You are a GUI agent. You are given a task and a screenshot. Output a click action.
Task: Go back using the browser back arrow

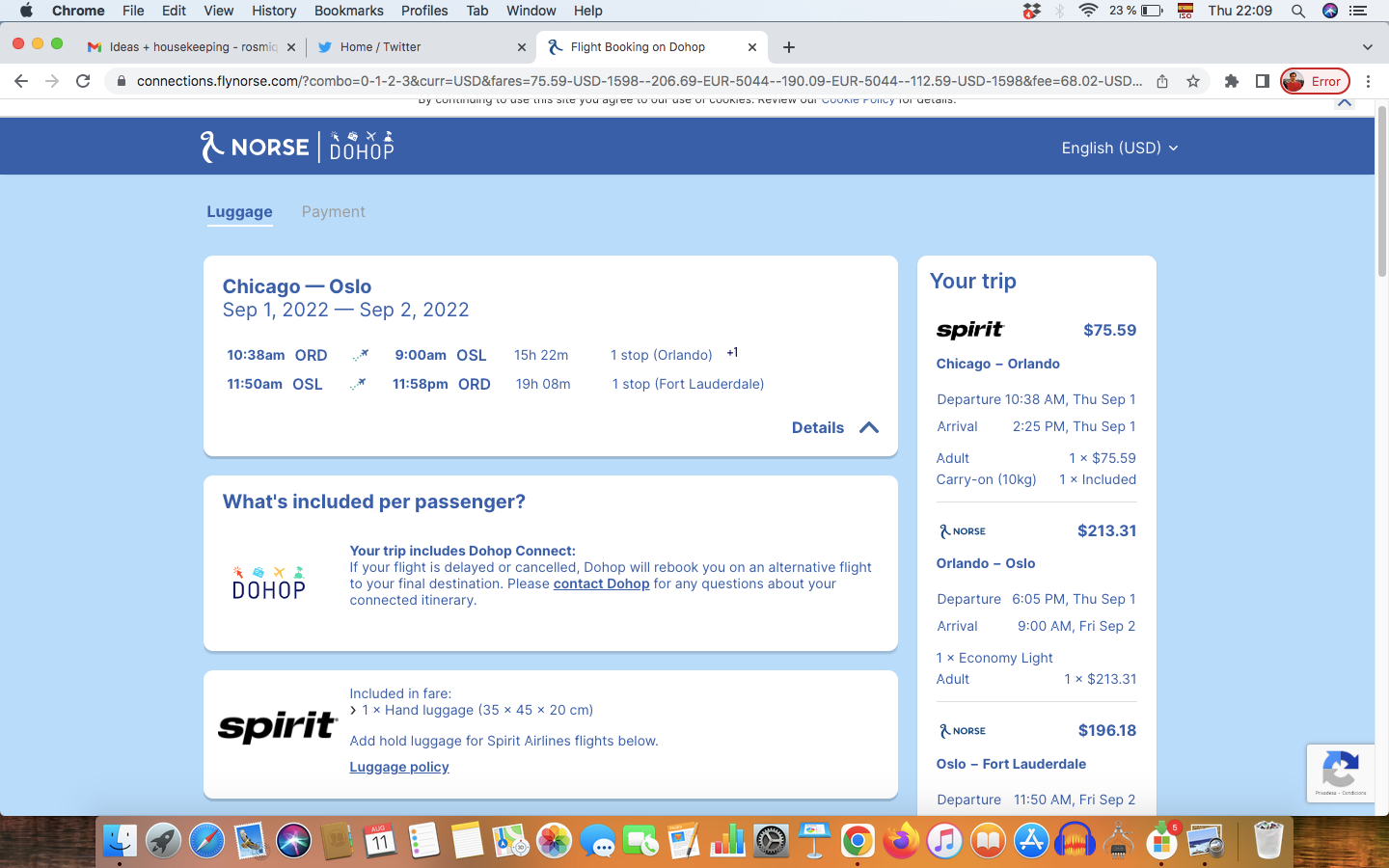point(21,81)
